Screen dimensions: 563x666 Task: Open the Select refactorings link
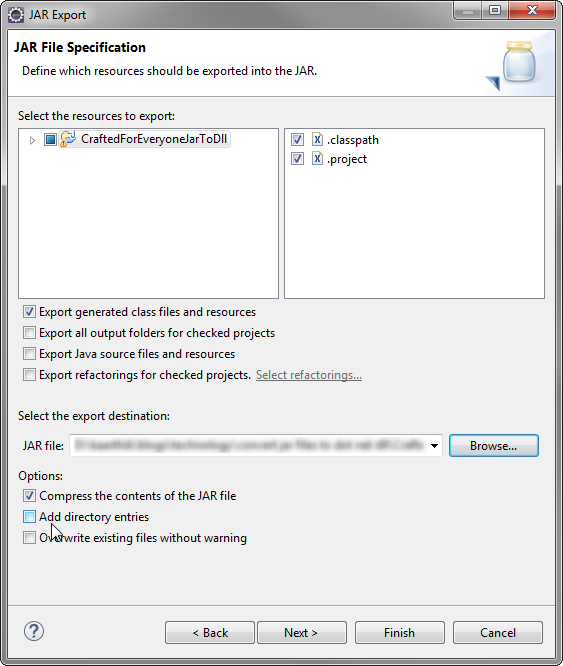309,375
